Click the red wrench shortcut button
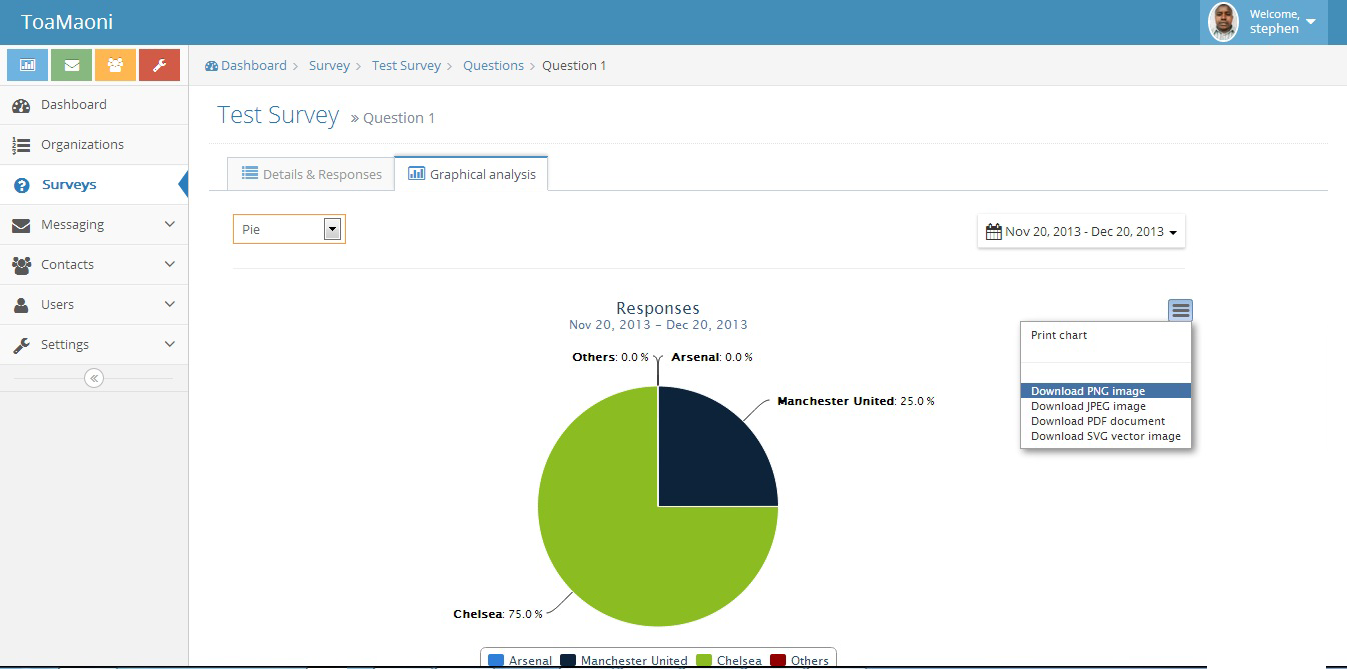 point(159,65)
